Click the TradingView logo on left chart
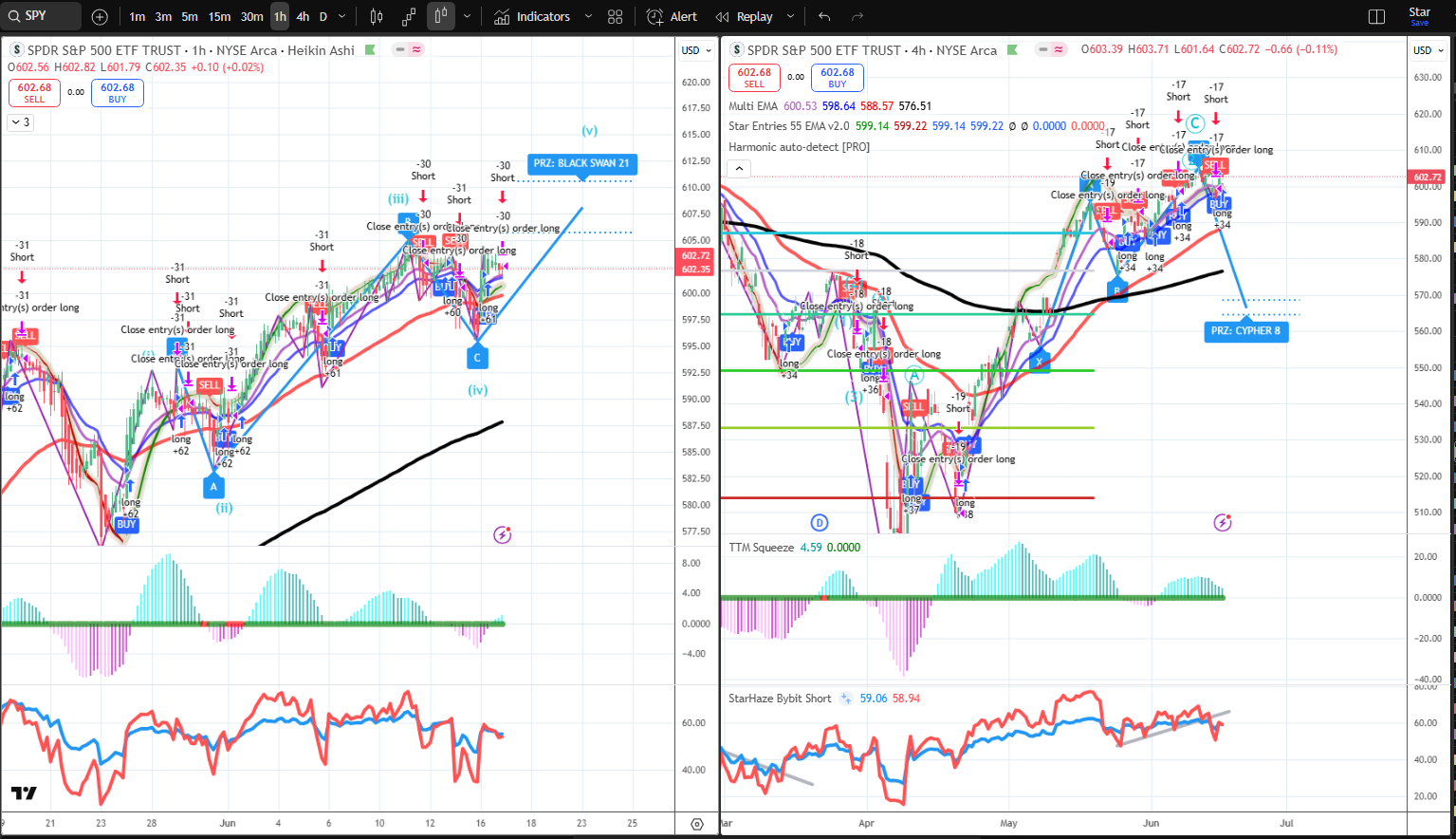This screenshot has width=1456, height=839. click(x=24, y=793)
